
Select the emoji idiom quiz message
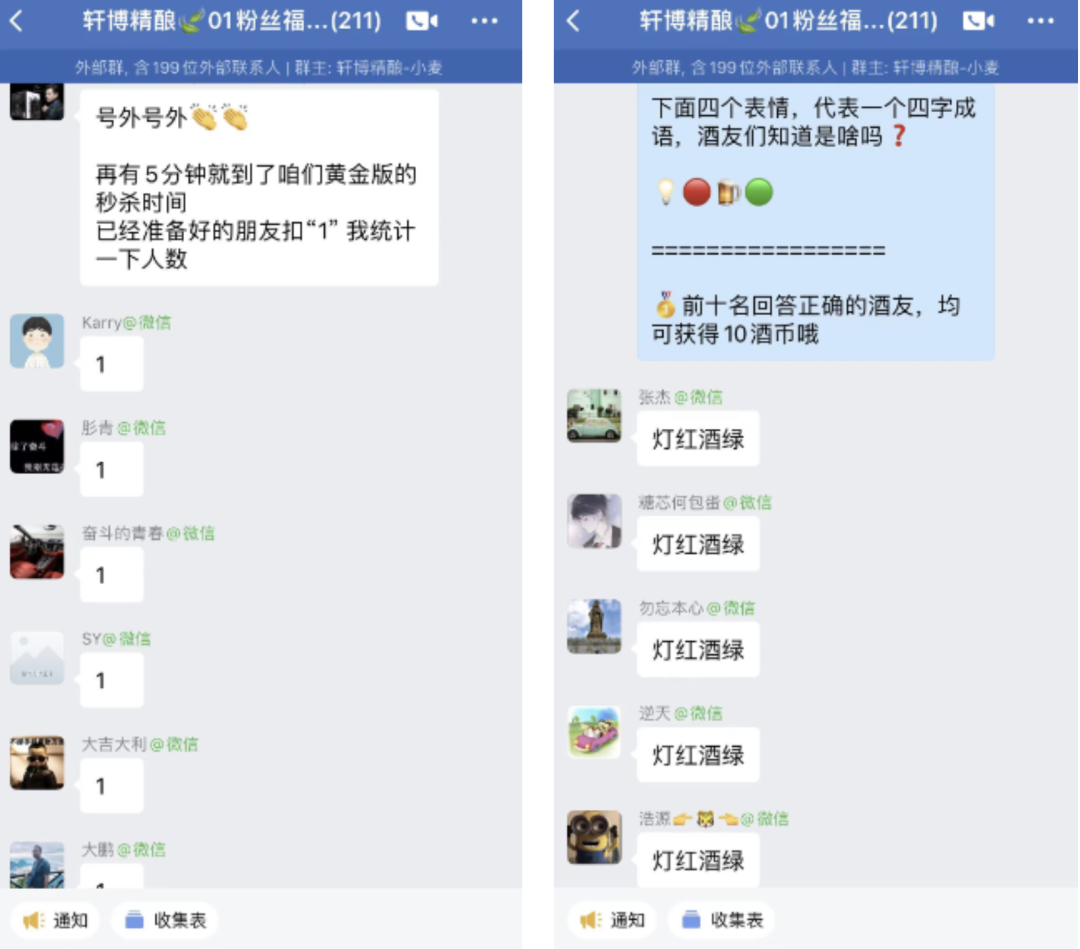(x=816, y=222)
